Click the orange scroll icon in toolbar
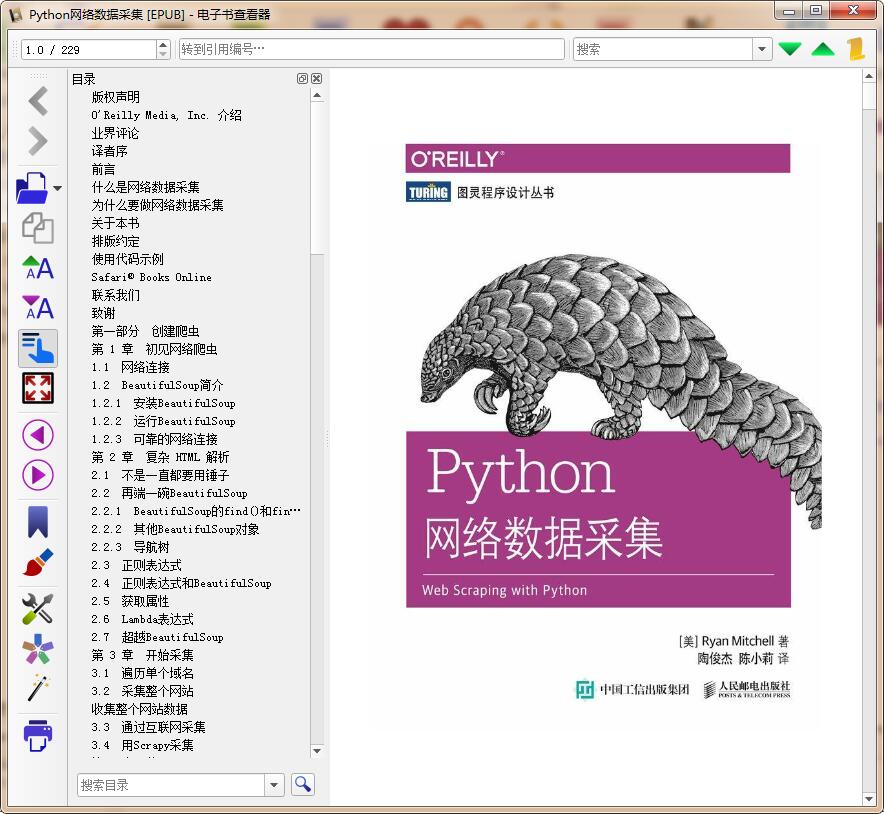This screenshot has width=884, height=814. [856, 49]
